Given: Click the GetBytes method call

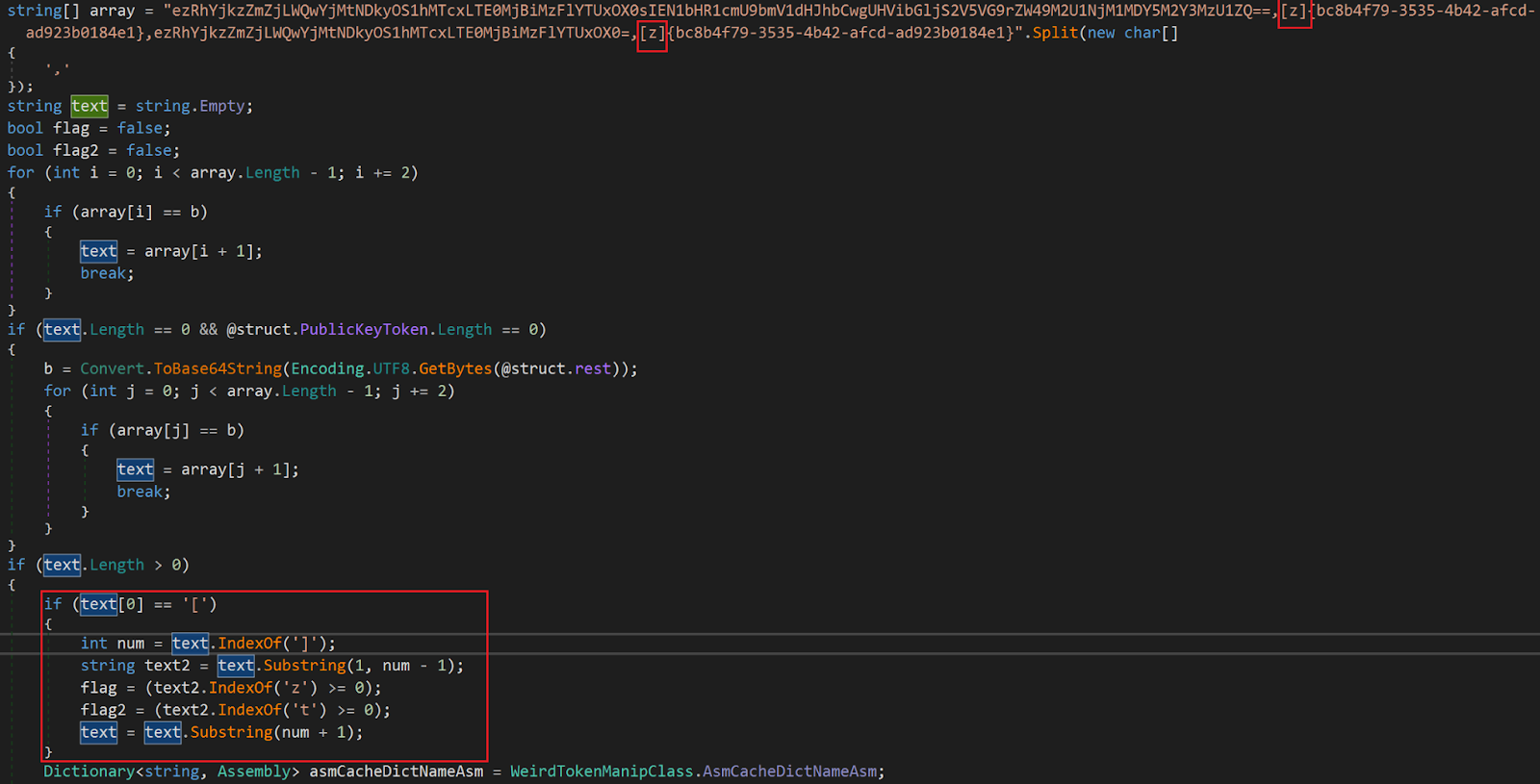Looking at the screenshot, I should click(454, 369).
